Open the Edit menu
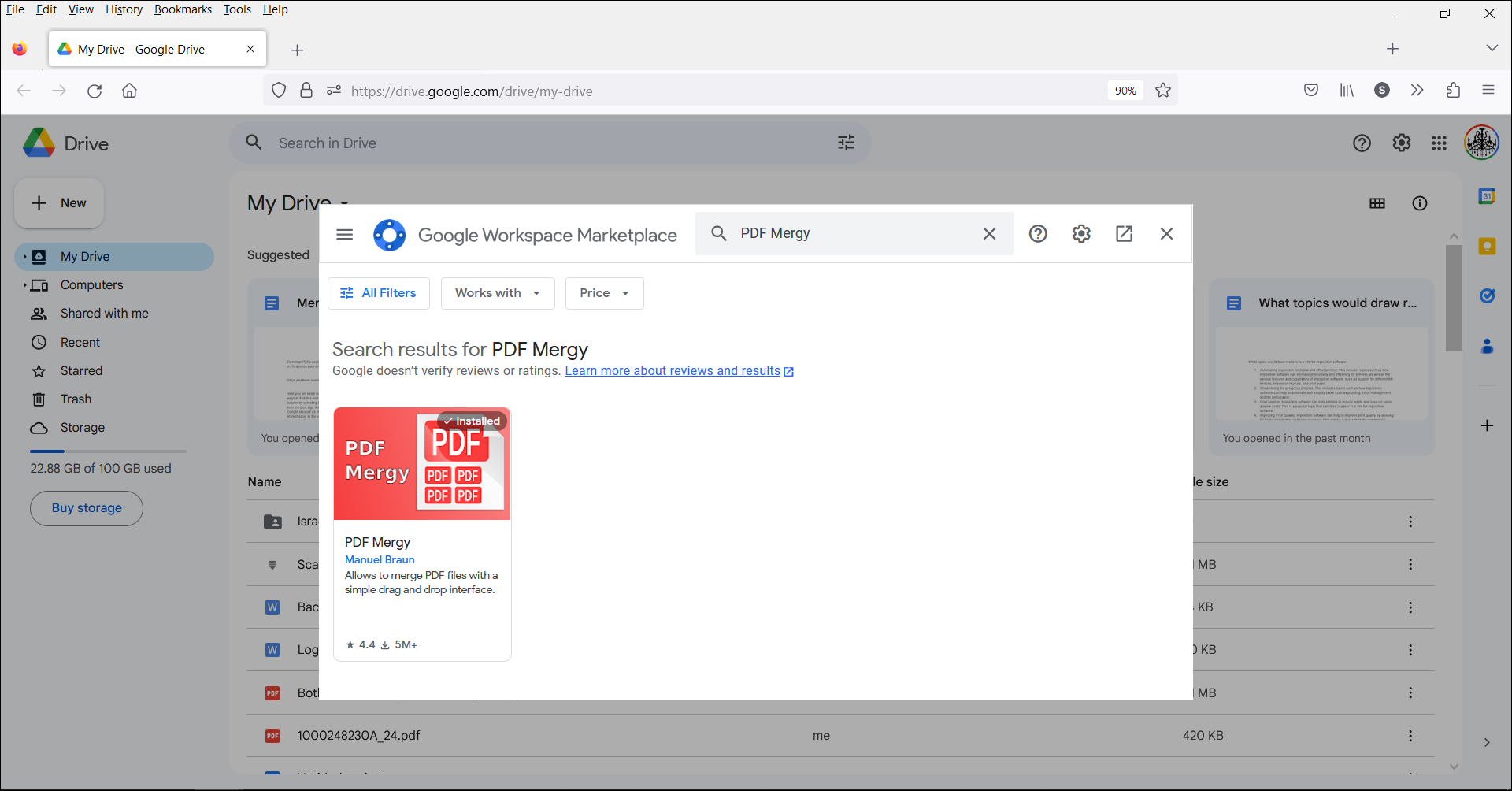The height and width of the screenshot is (791, 1512). (x=46, y=9)
